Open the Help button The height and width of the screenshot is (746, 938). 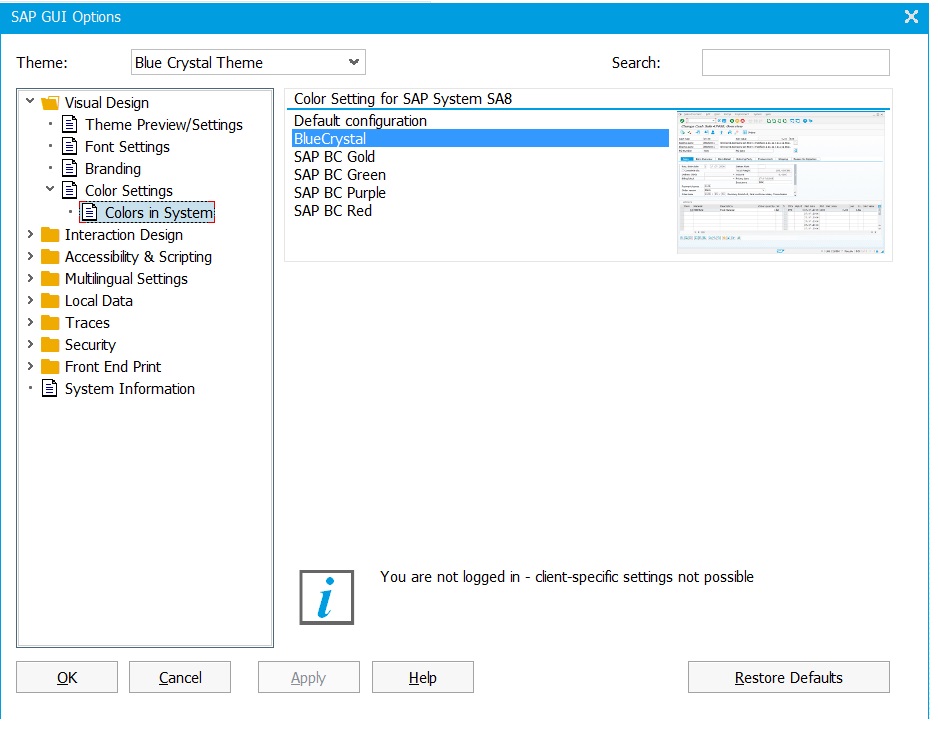[x=423, y=677]
